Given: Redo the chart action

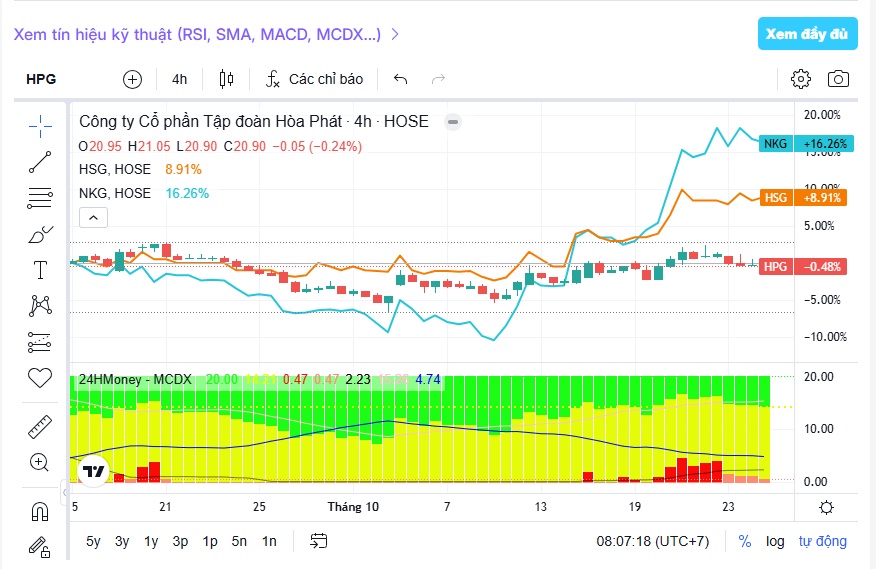Looking at the screenshot, I should click(439, 79).
